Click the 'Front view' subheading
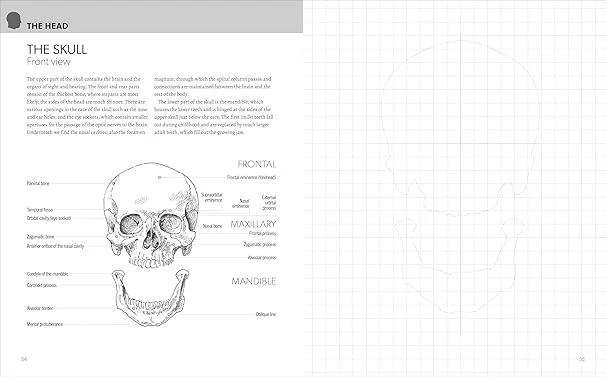The height and width of the screenshot is (377, 606). tap(49, 61)
